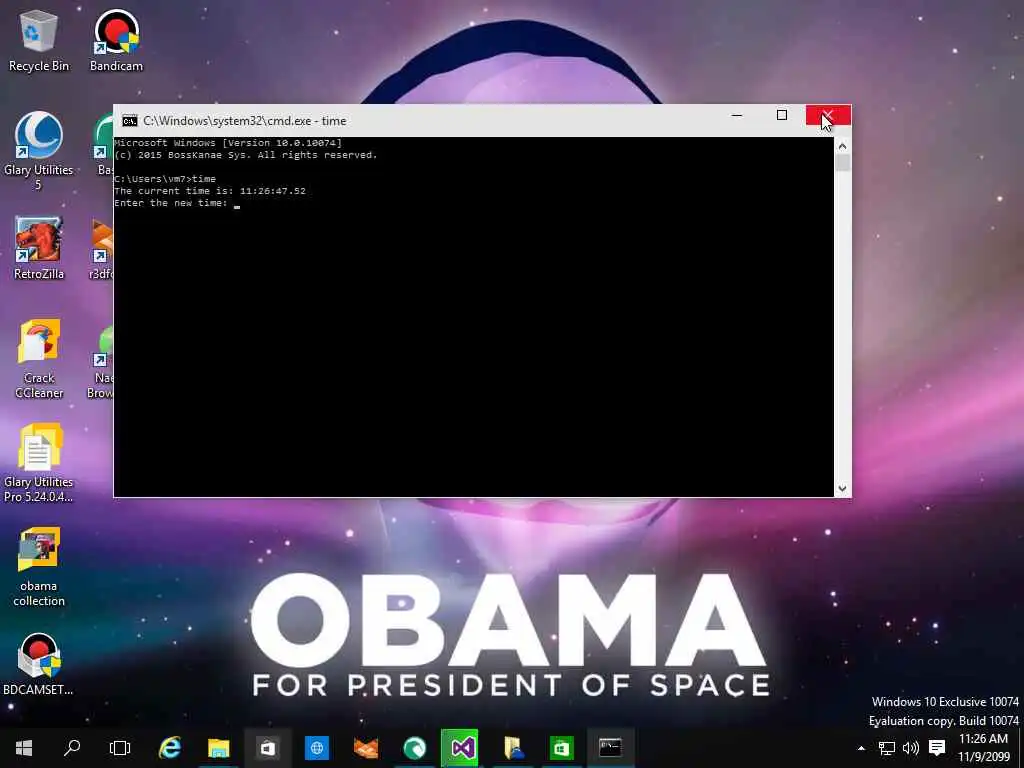
Task: Click the cmd.exe window title text
Action: 245,121
